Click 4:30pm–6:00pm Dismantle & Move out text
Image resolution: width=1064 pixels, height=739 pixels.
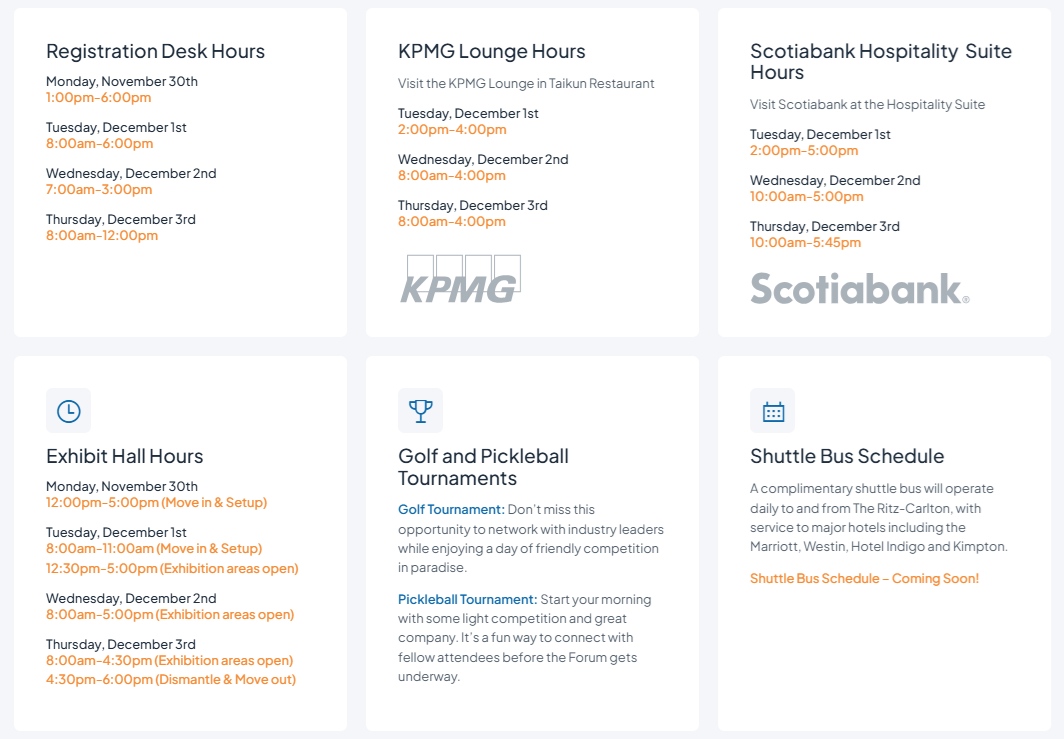[x=171, y=680]
